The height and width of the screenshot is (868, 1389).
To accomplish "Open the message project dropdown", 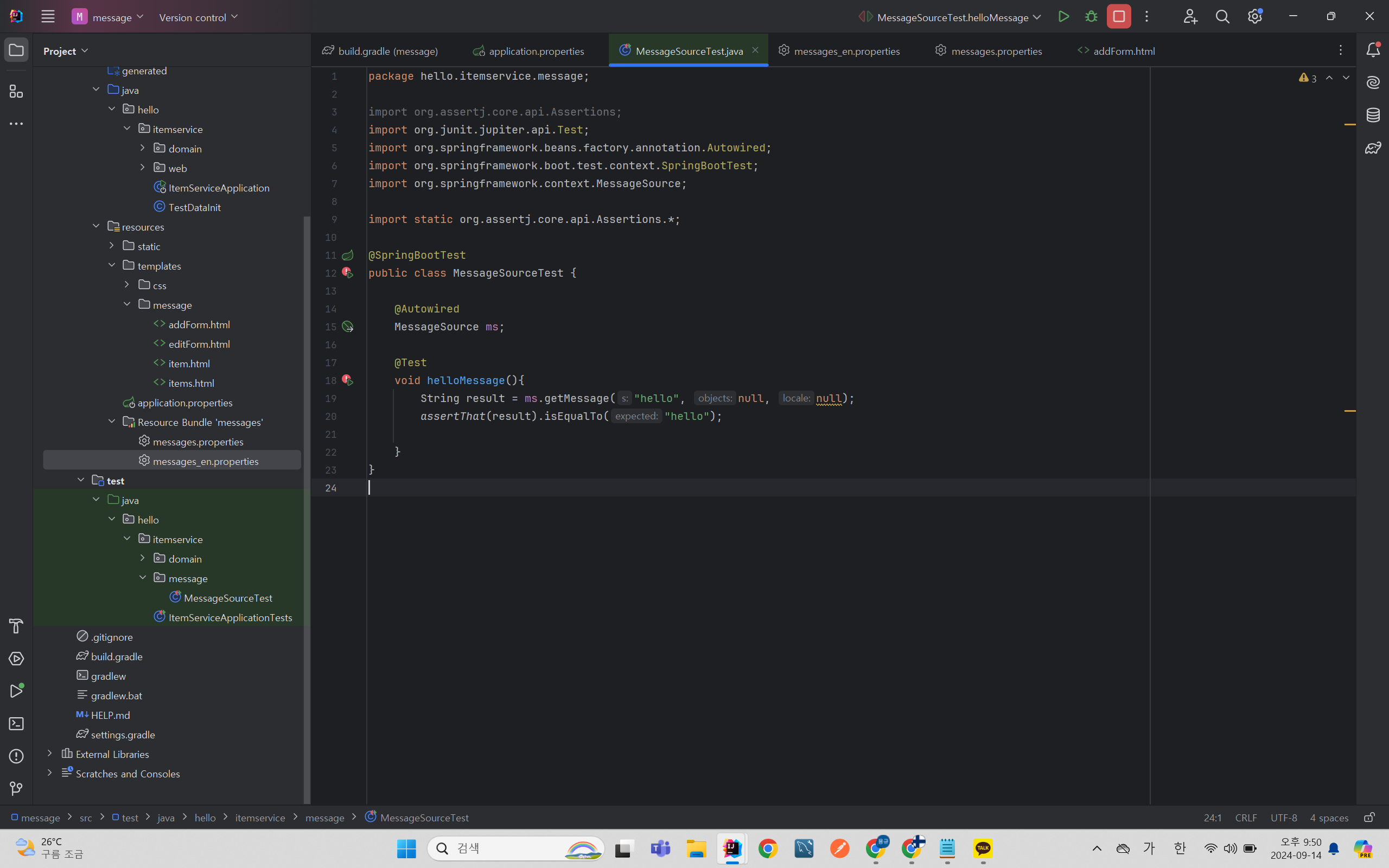I will click(x=108, y=17).
